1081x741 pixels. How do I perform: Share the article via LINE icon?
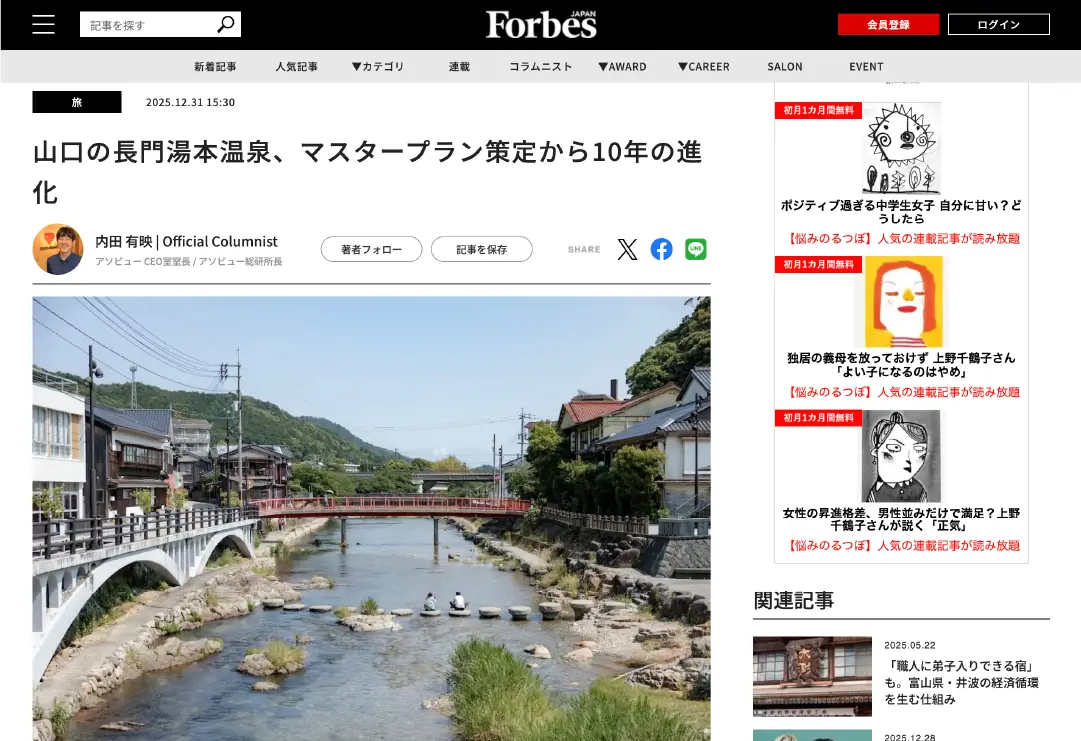pos(696,249)
